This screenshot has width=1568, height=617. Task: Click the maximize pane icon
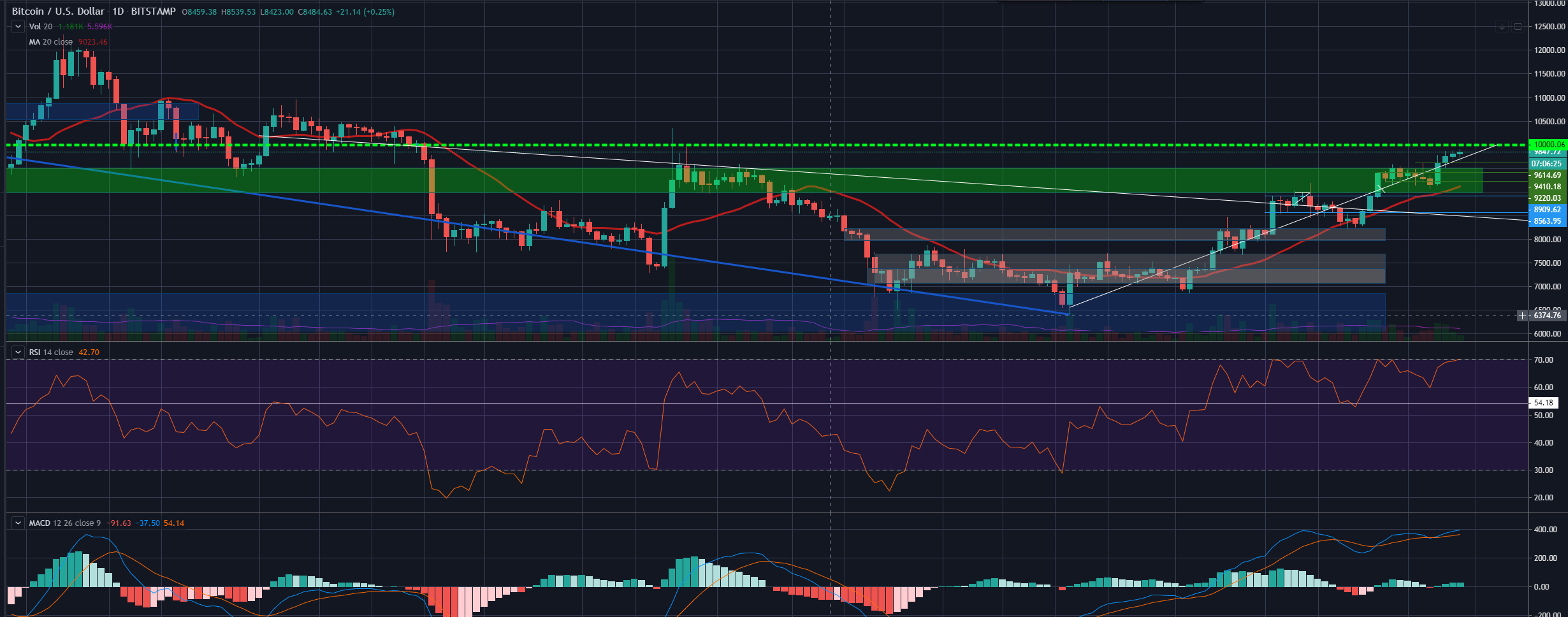click(1518, 27)
